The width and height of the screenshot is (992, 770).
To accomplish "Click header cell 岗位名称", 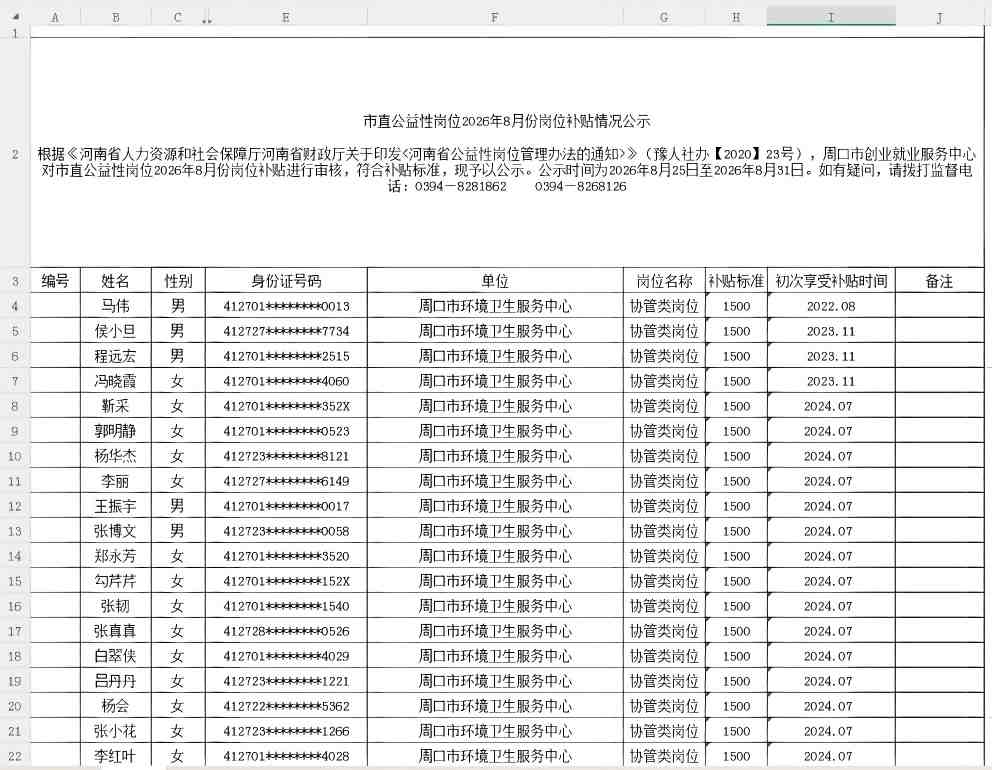I will 664,281.
